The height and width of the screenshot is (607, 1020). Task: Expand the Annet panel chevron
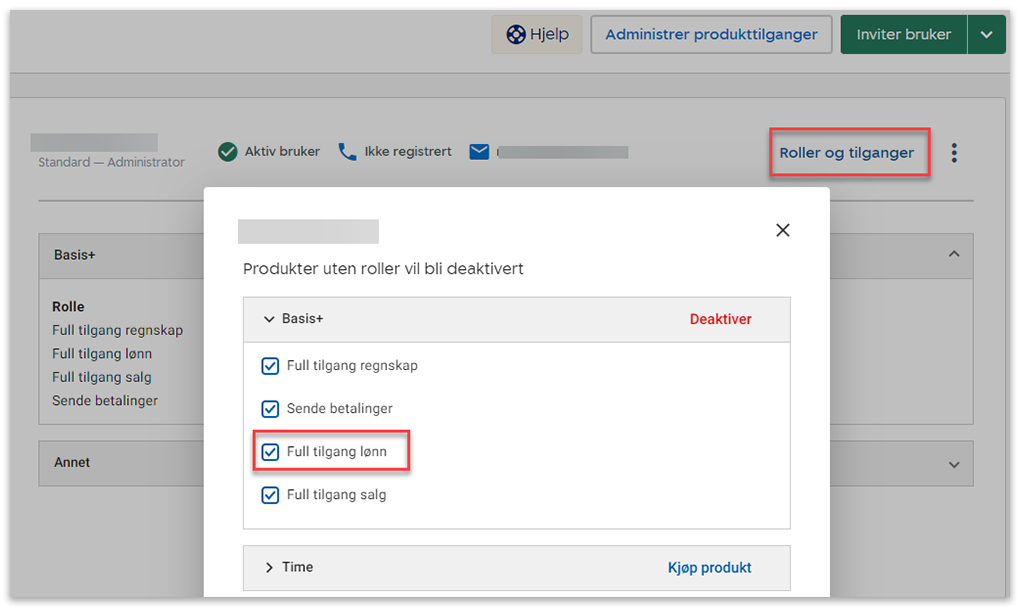coord(954,465)
